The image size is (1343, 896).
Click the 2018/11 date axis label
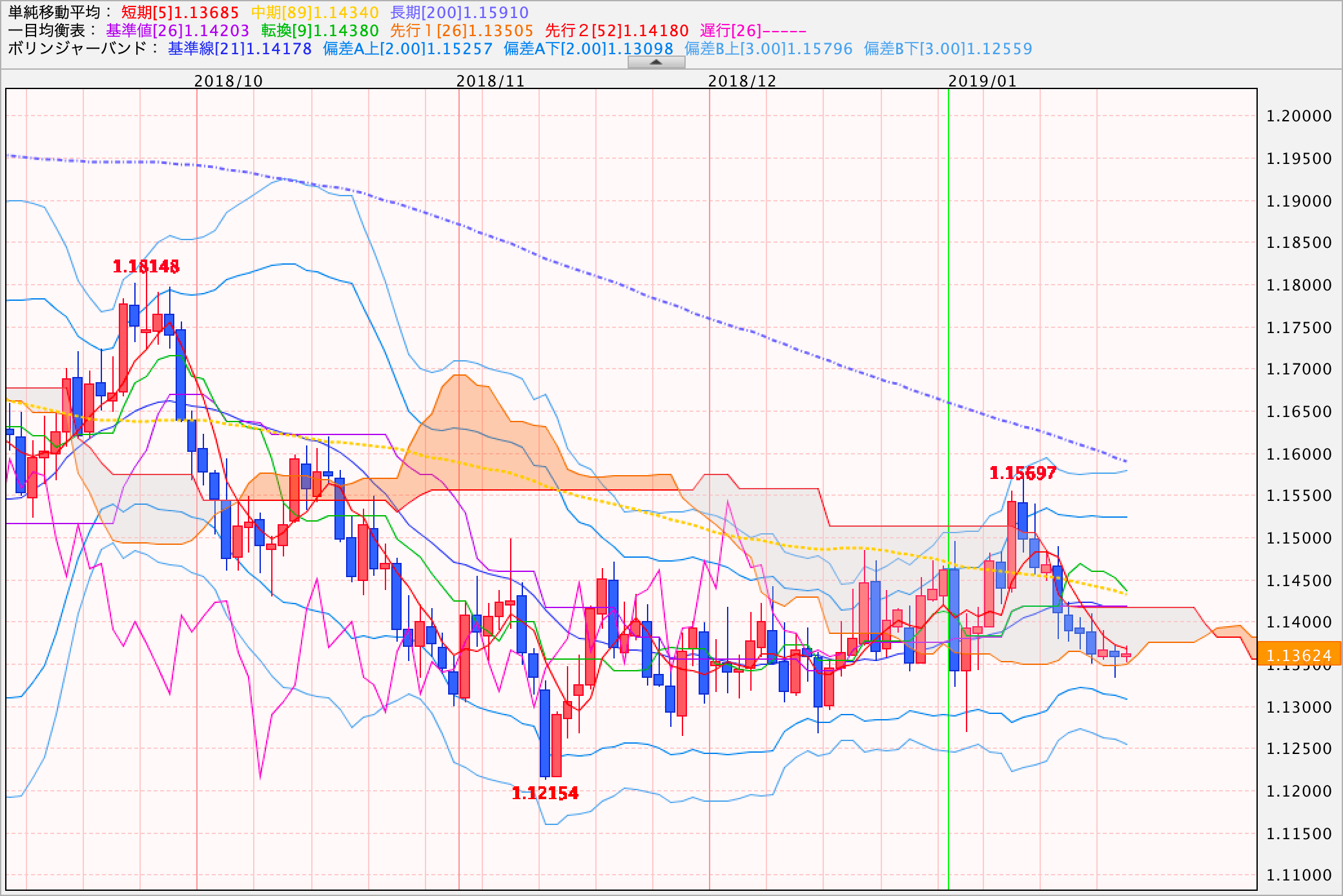[x=491, y=81]
